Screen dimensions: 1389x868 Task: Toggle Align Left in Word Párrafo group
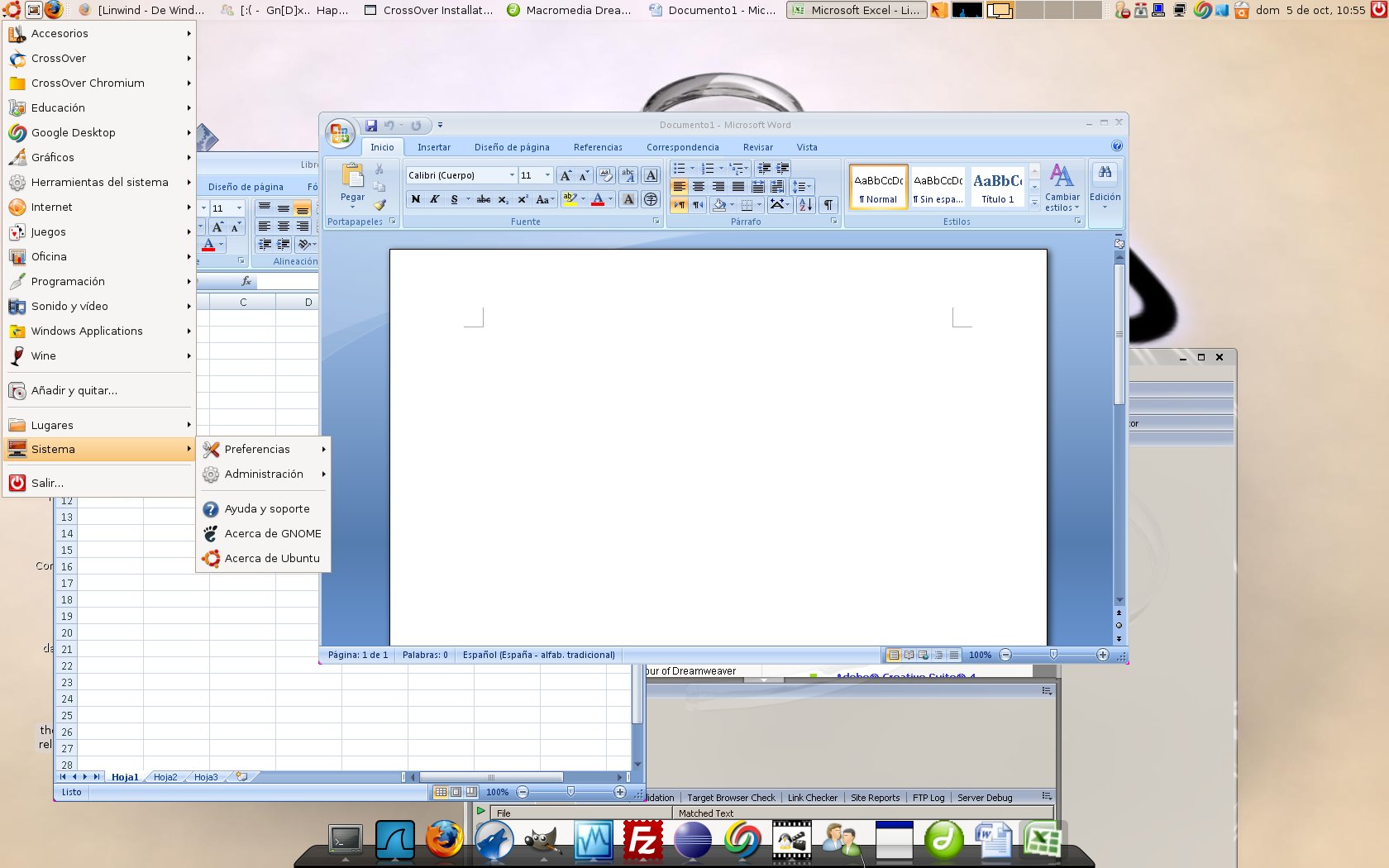click(680, 187)
